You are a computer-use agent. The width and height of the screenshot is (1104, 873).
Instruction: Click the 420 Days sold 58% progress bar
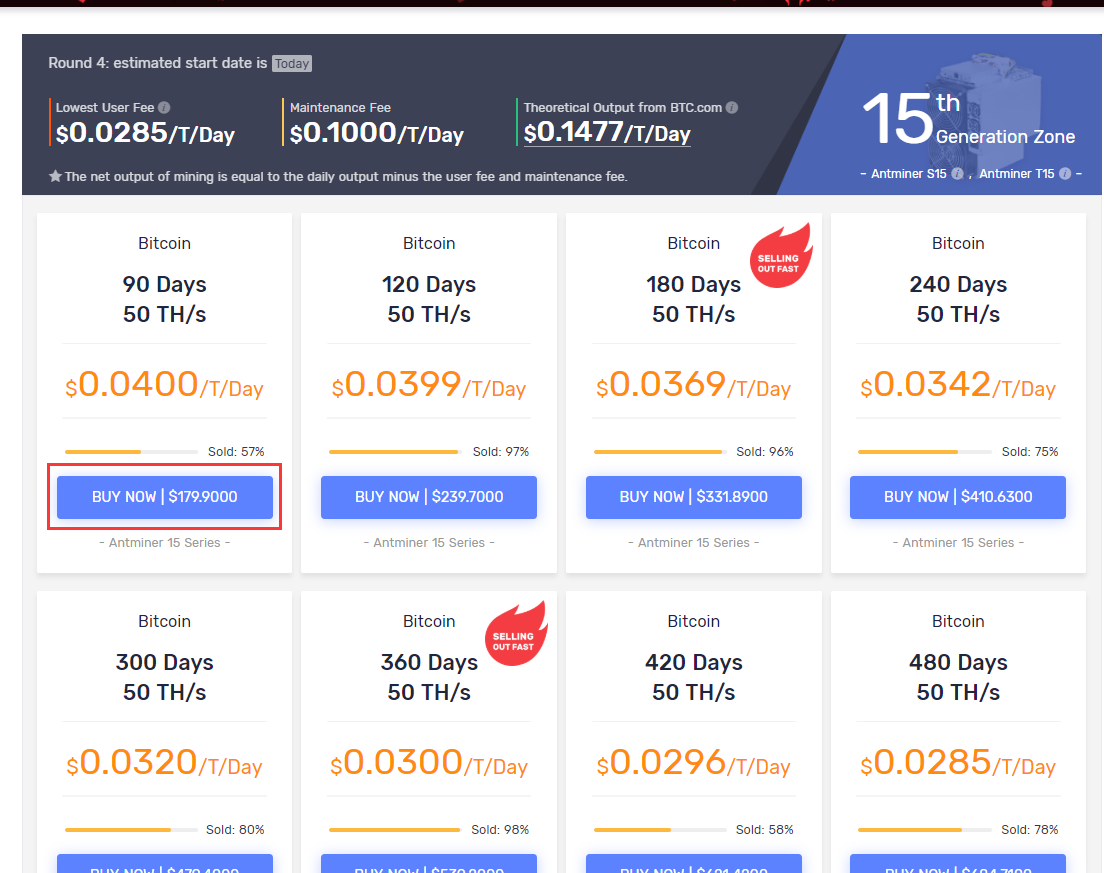click(x=660, y=830)
